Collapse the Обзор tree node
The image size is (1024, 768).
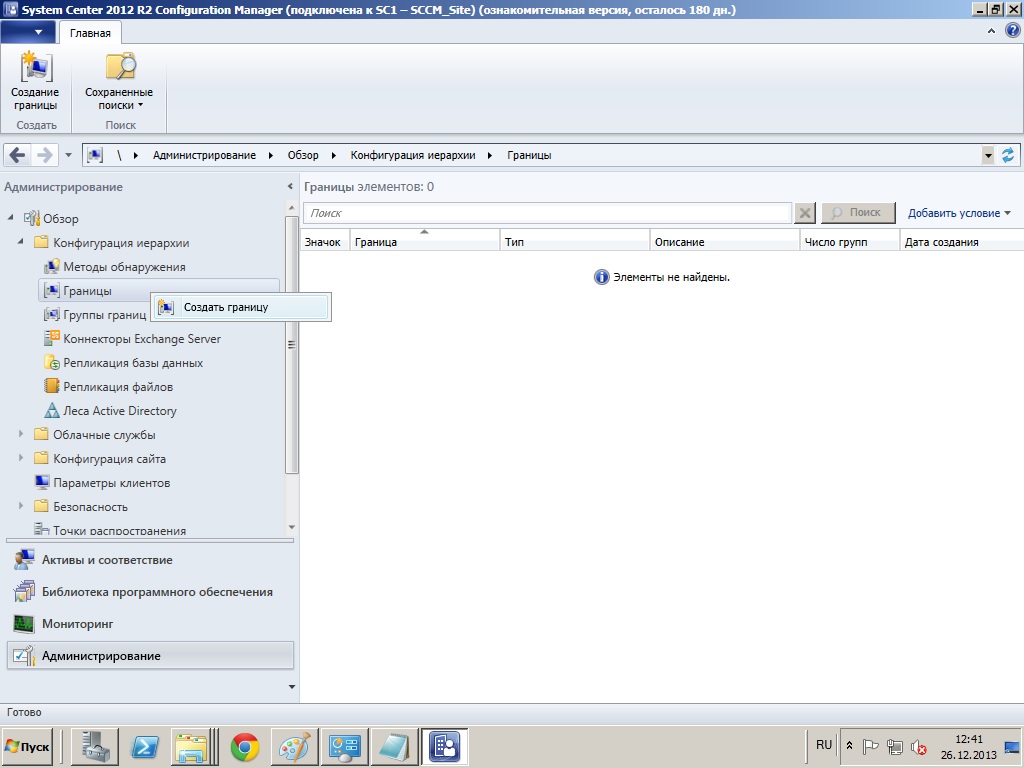pyautogui.click(x=10, y=217)
